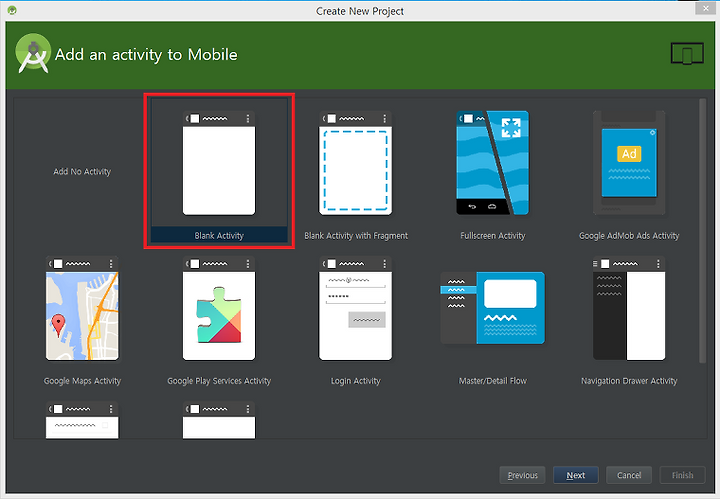The width and height of the screenshot is (720, 499).
Task: Click the Login Activity label
Action: pos(356,381)
